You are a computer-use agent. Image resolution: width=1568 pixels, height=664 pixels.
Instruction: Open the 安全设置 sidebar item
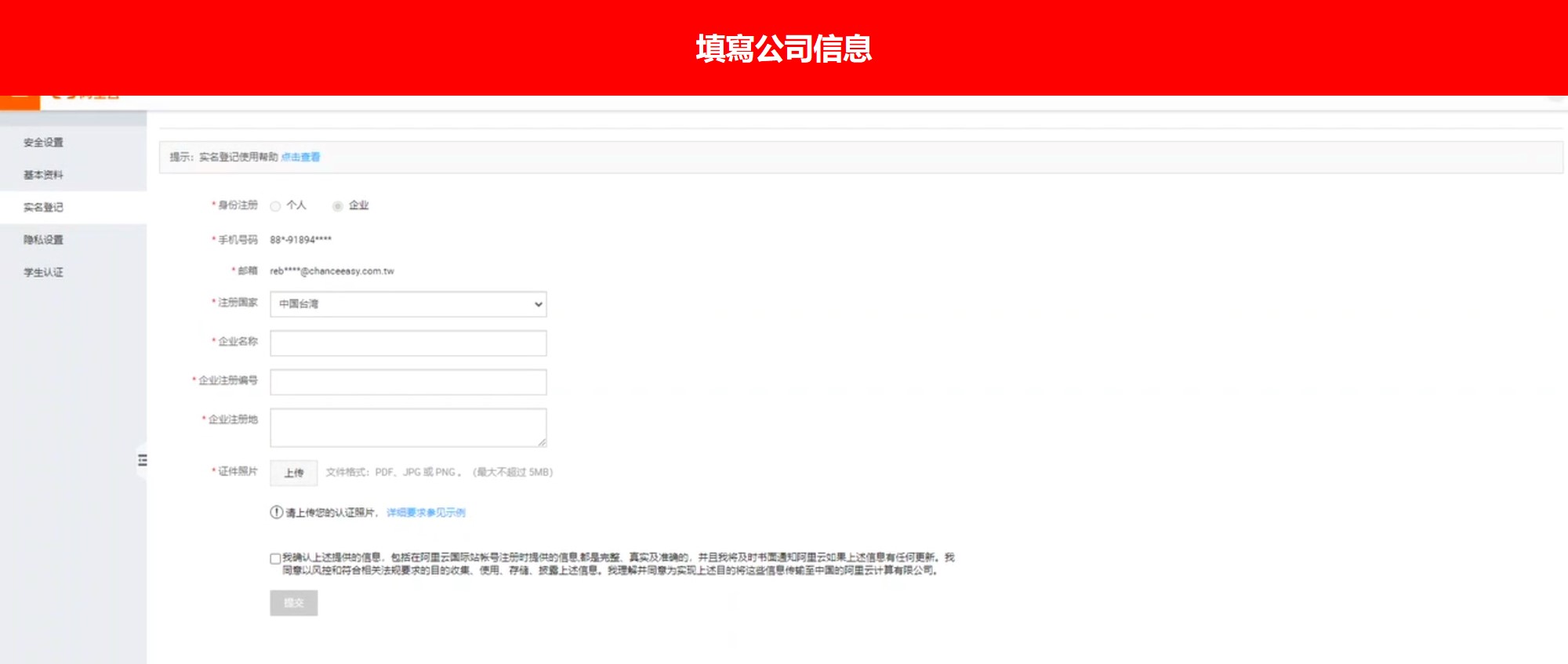click(x=43, y=143)
